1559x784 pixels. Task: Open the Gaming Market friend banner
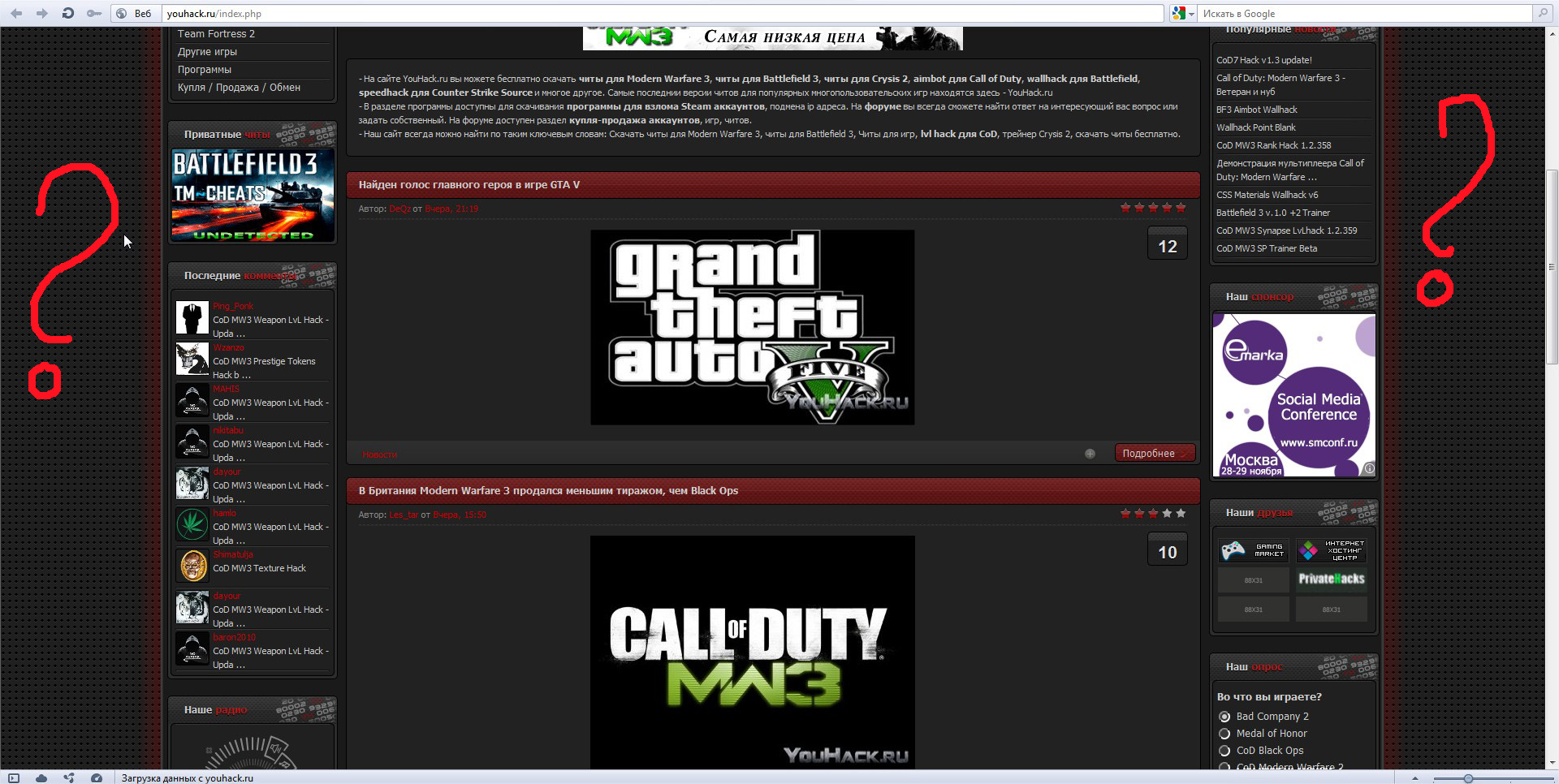coord(1253,550)
